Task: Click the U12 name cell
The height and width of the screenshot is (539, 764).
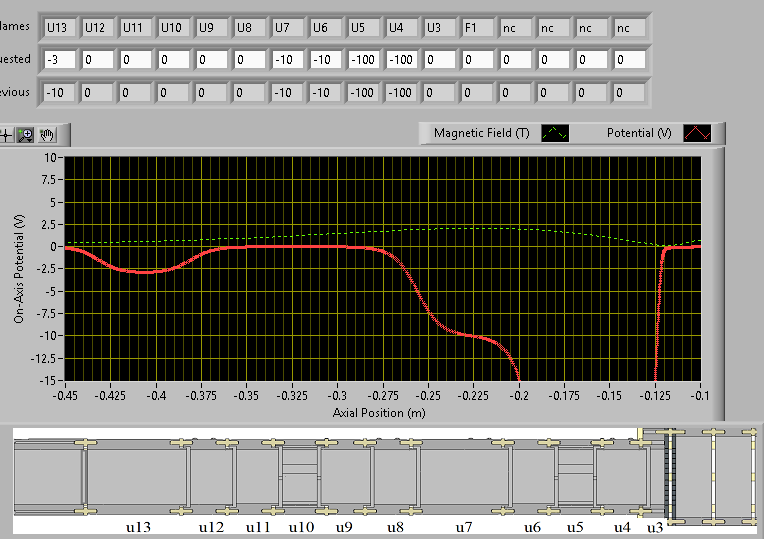Action: [x=98, y=28]
